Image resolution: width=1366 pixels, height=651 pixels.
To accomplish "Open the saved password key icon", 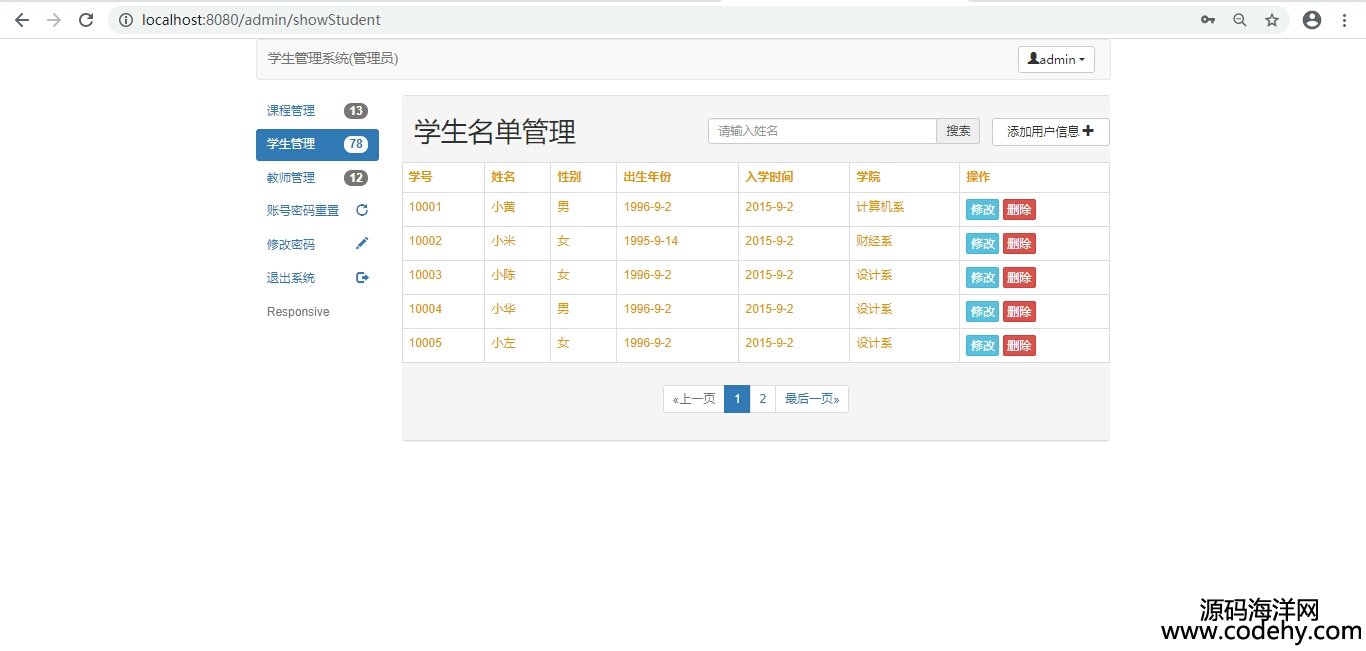I will coord(1208,20).
